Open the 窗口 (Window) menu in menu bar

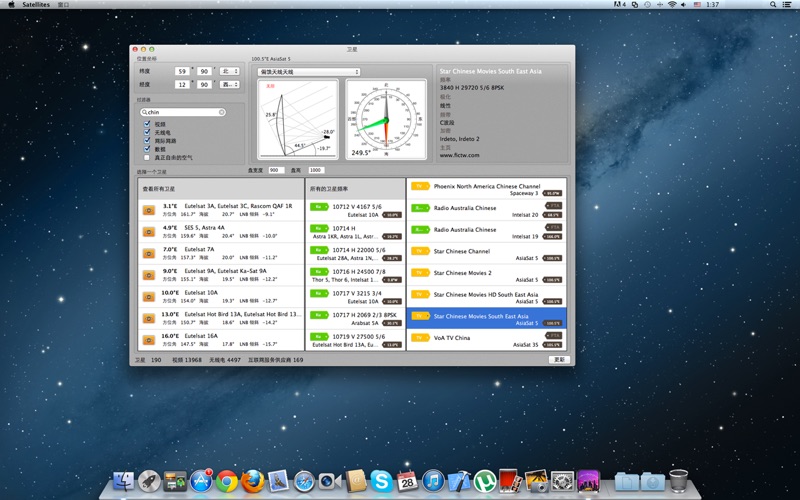(x=63, y=4)
